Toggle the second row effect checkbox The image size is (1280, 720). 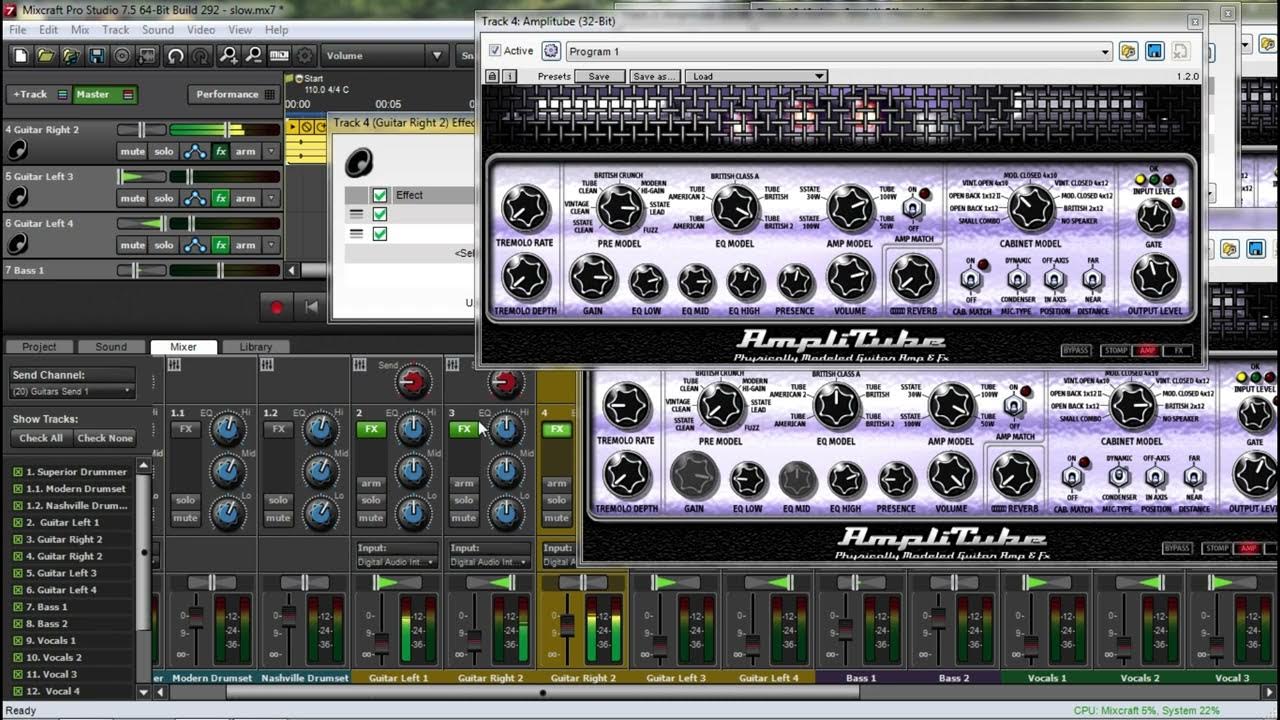(x=380, y=214)
